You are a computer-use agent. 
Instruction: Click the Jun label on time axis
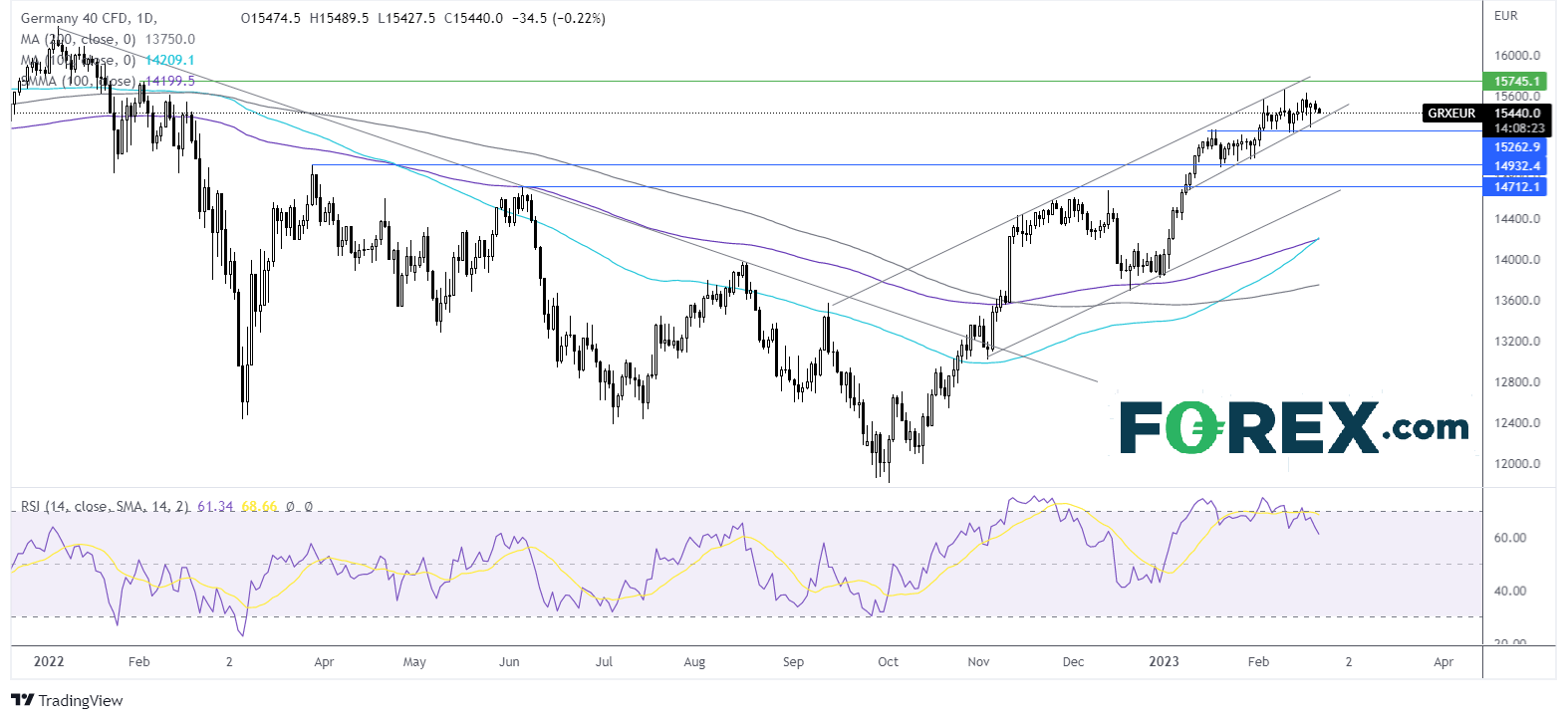(x=509, y=661)
